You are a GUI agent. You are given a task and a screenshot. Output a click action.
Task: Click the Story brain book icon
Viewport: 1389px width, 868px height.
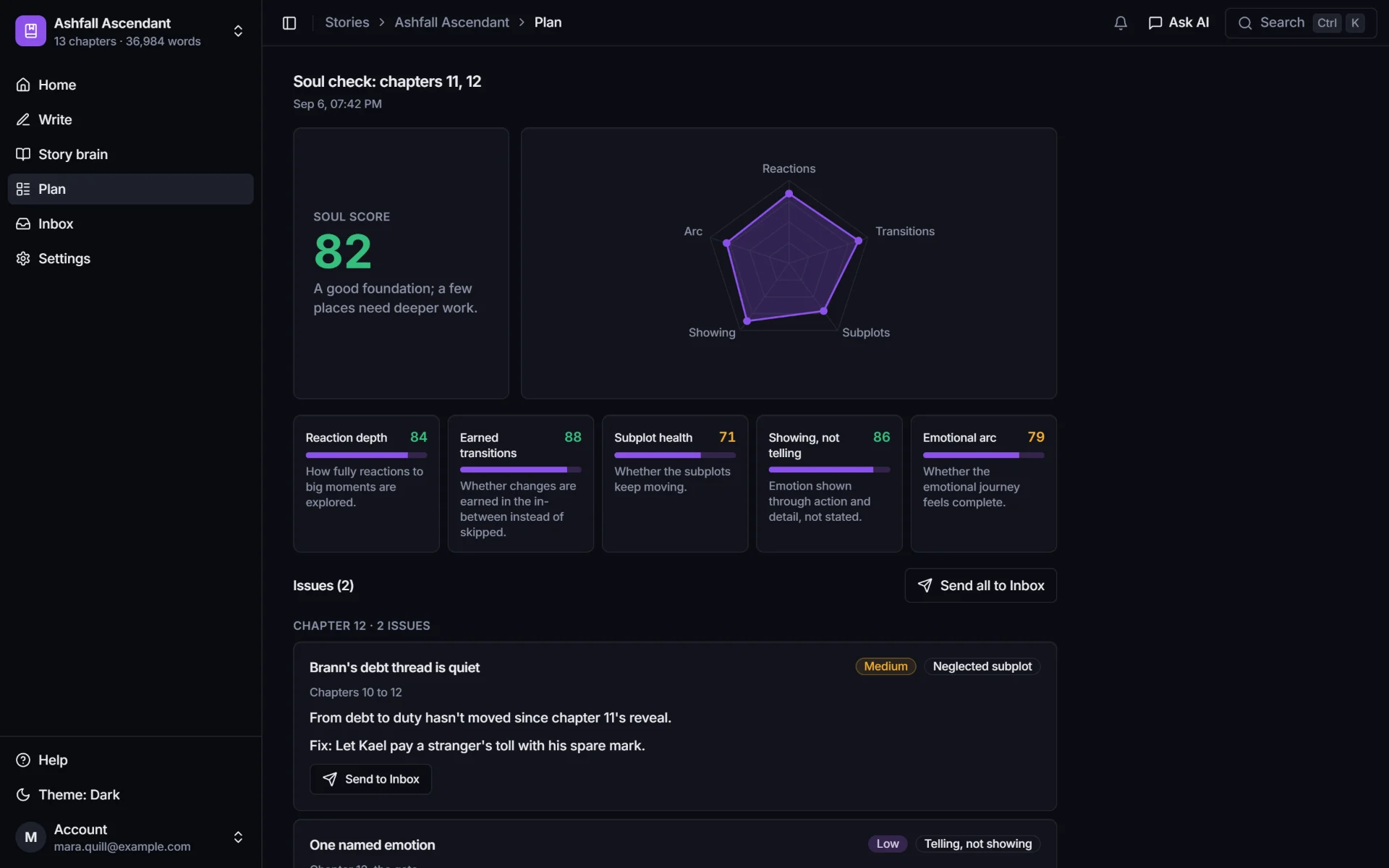point(23,154)
